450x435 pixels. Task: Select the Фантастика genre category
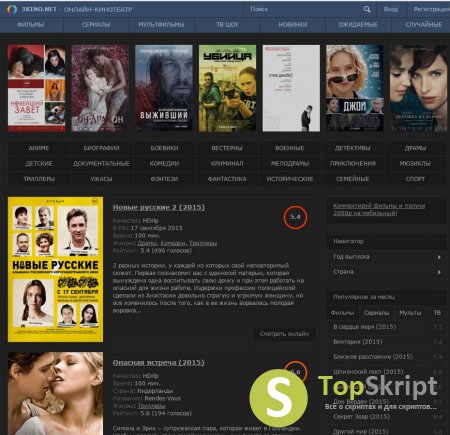tap(227, 179)
